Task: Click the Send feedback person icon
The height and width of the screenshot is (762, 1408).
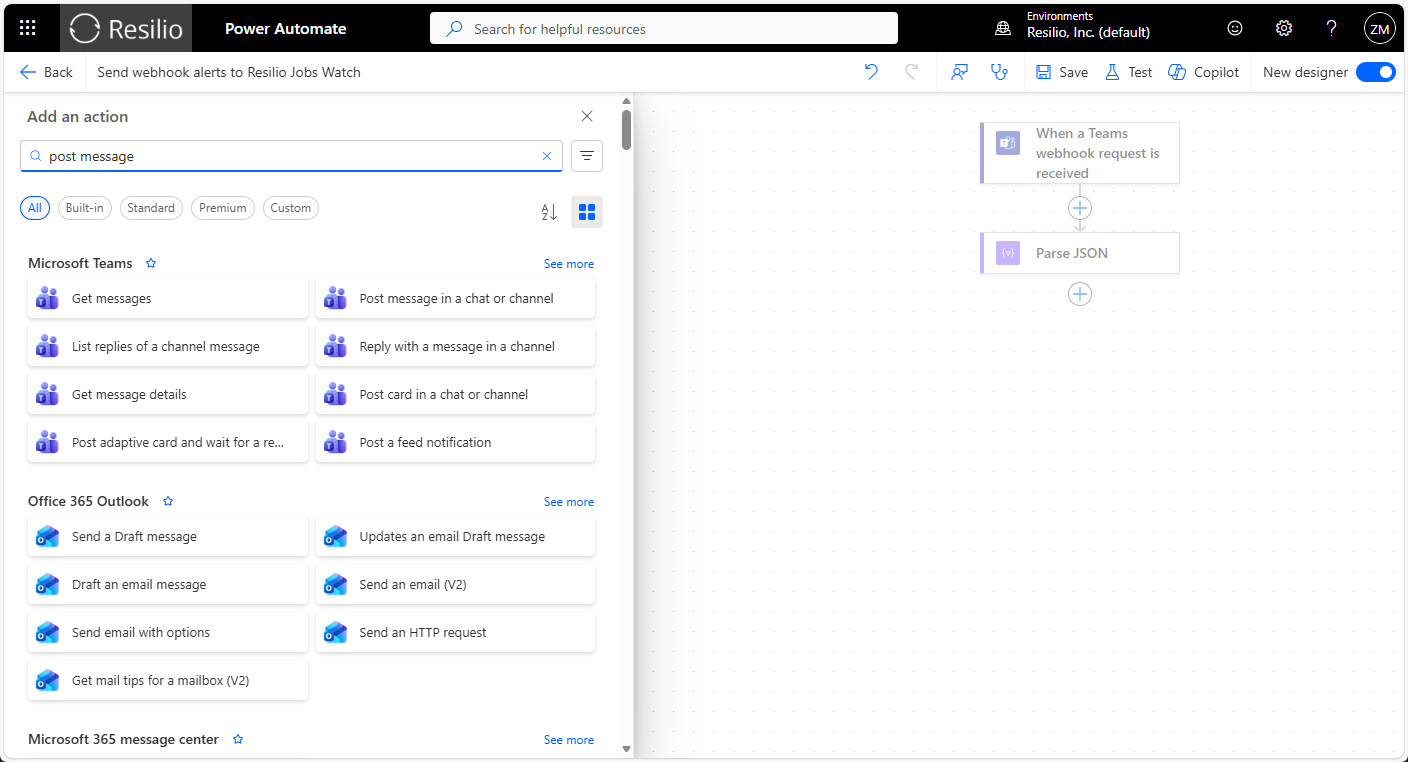Action: [x=960, y=72]
